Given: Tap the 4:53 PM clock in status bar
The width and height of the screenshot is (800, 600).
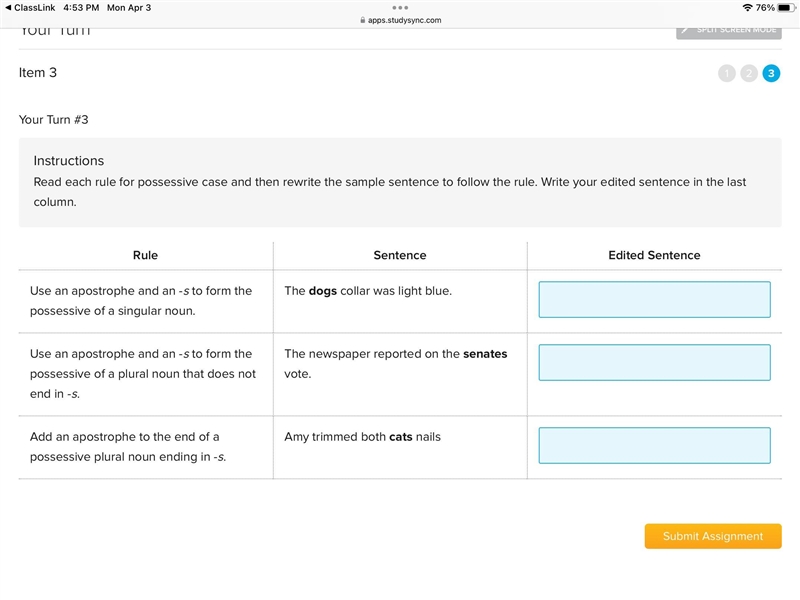Looking at the screenshot, I should 81,8.
